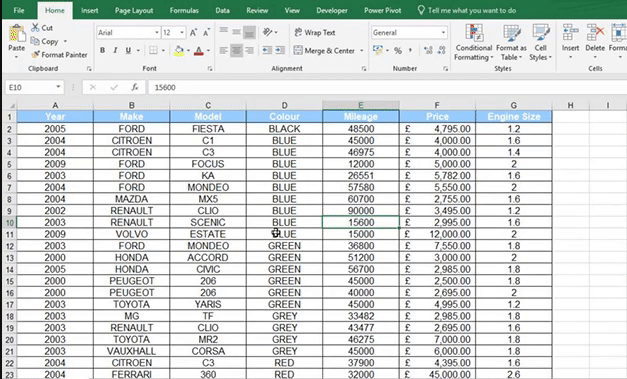Increase the indent
627x379 pixels.
[280, 50]
